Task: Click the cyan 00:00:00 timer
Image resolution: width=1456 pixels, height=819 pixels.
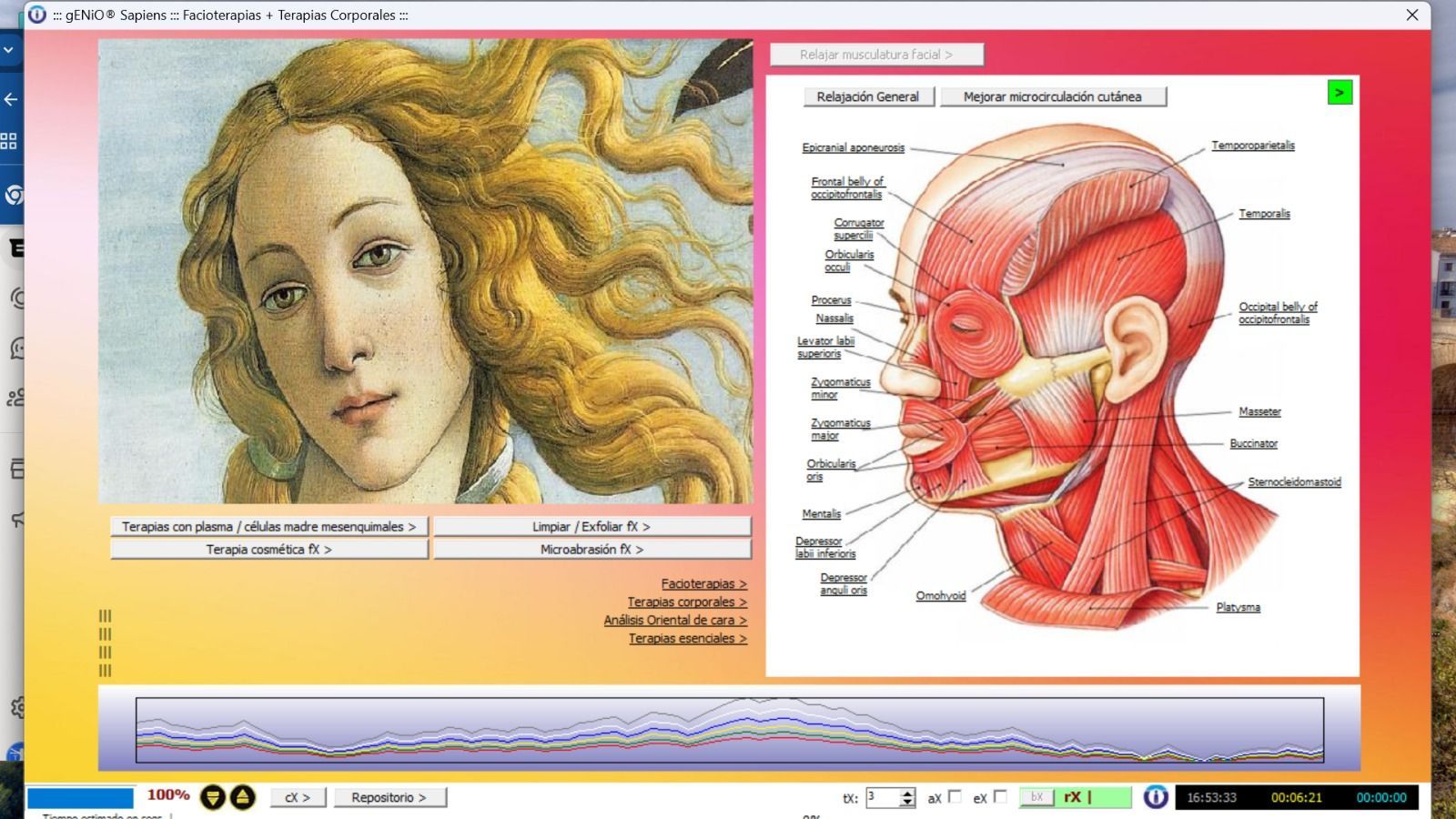Action: pyautogui.click(x=1380, y=797)
